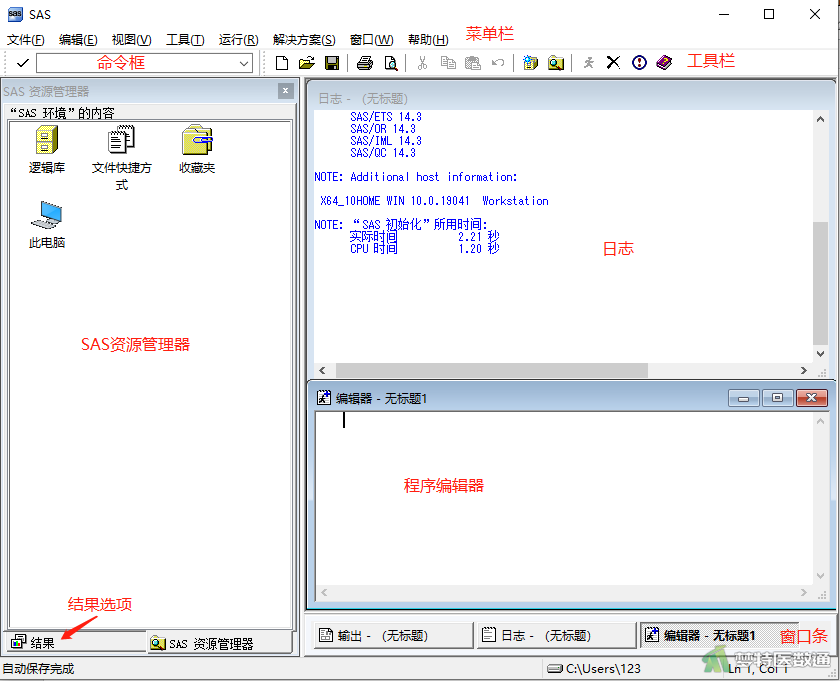Switch to the SAS 资源管理器 bottom tab
840x681 pixels.
220,643
